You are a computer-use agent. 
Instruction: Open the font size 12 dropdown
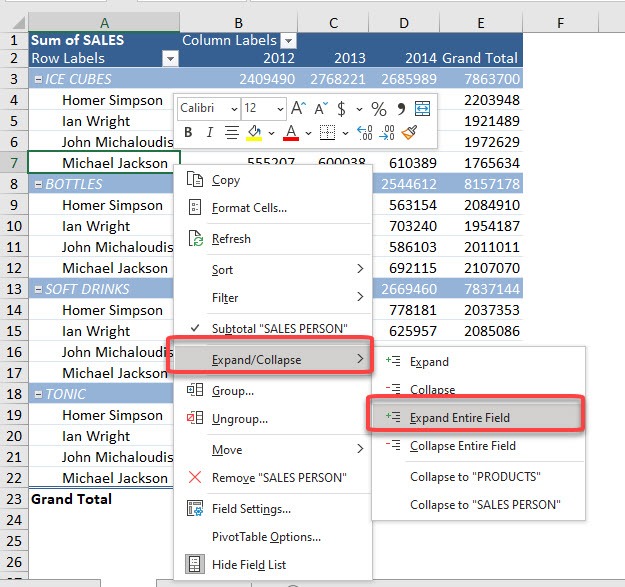click(x=280, y=109)
